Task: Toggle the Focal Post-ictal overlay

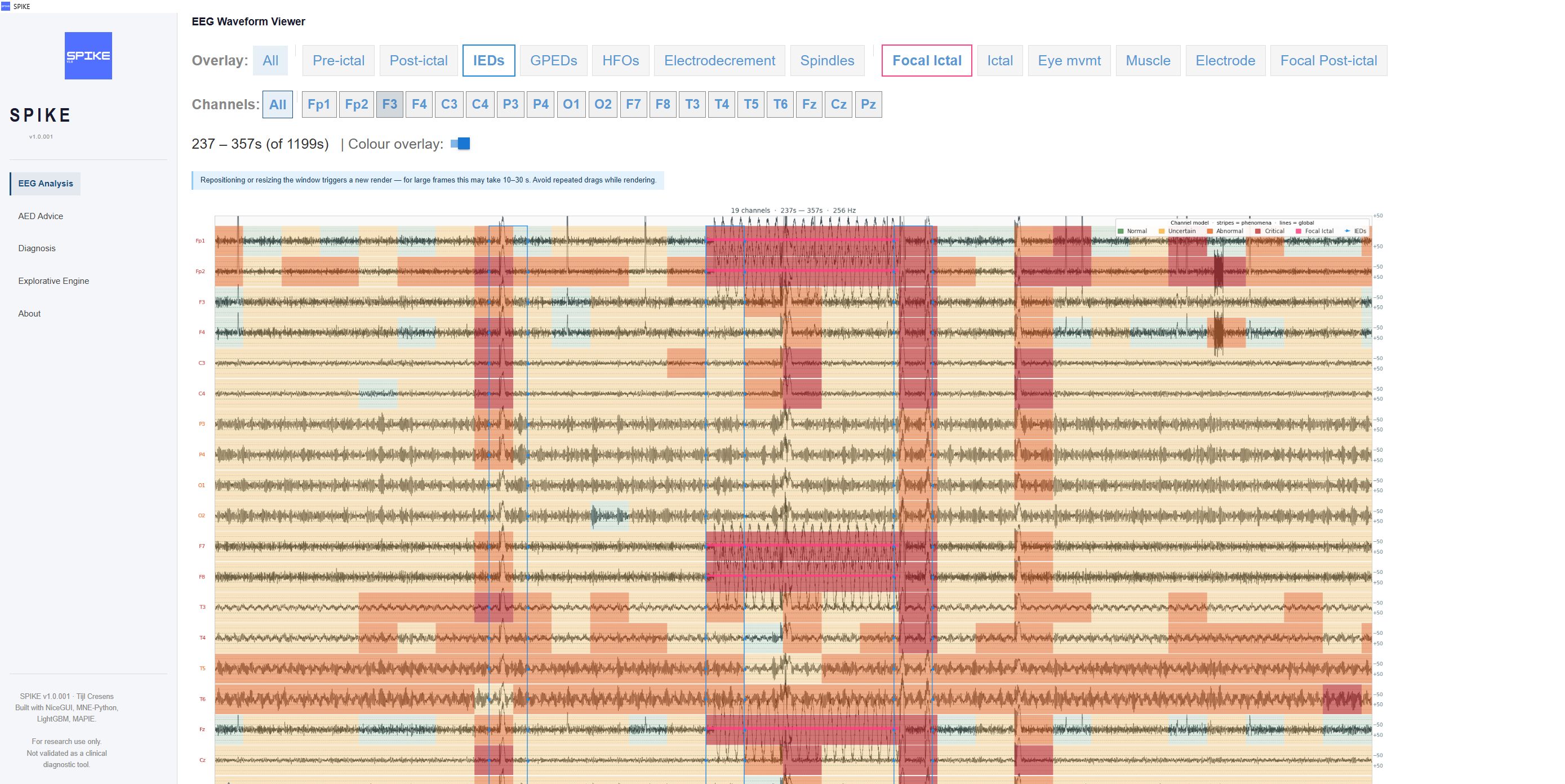Action: click(x=1328, y=61)
